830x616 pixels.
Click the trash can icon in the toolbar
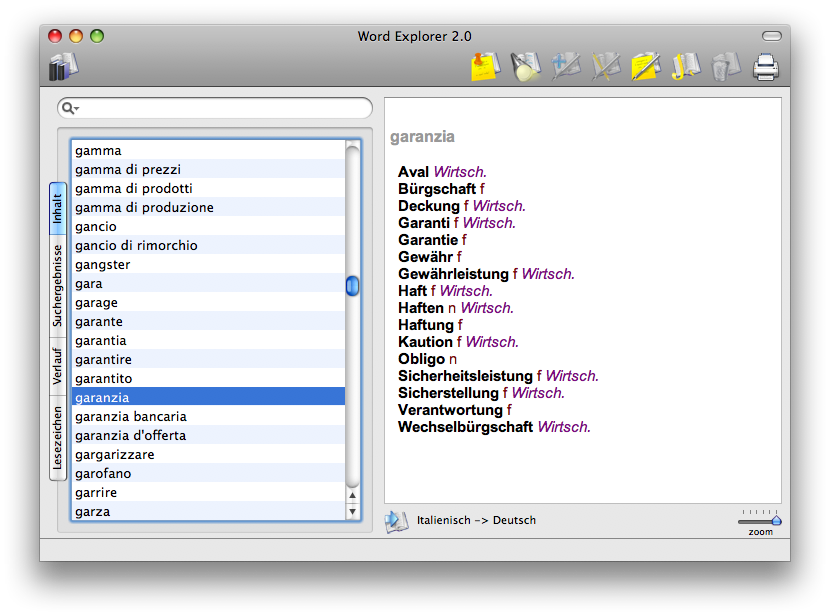point(725,67)
